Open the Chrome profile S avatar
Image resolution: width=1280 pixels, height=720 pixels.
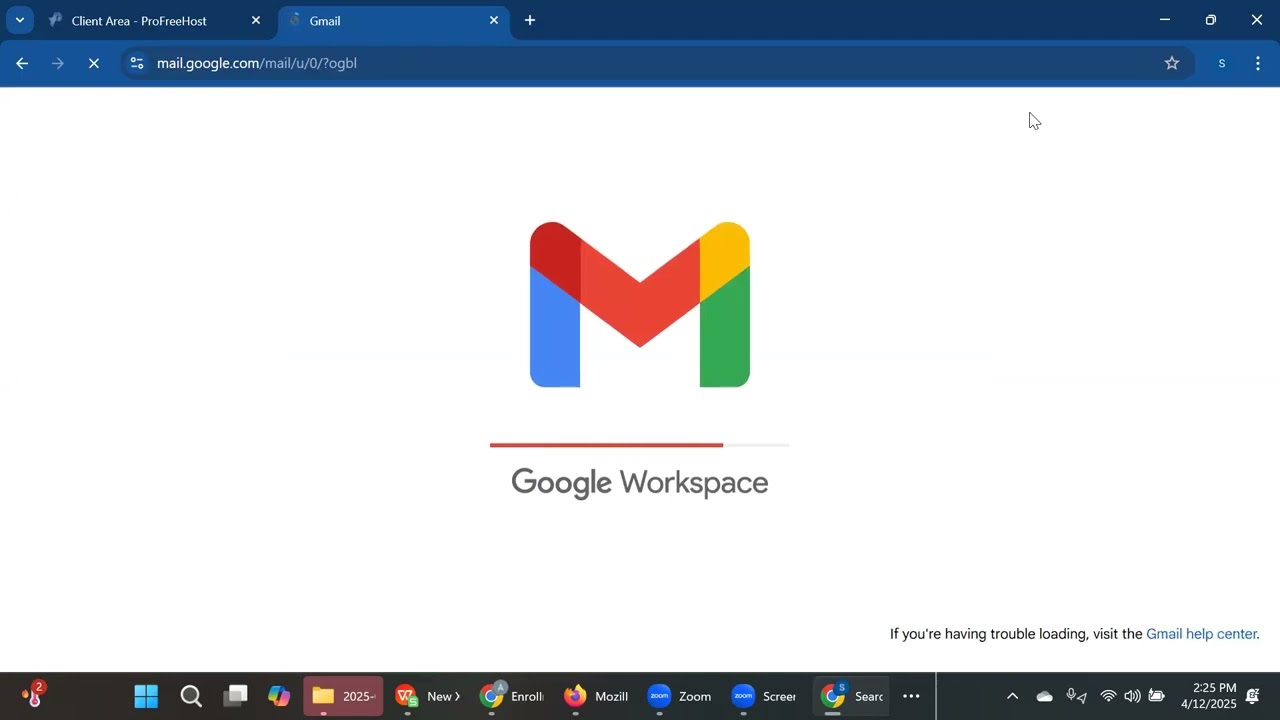(1221, 63)
